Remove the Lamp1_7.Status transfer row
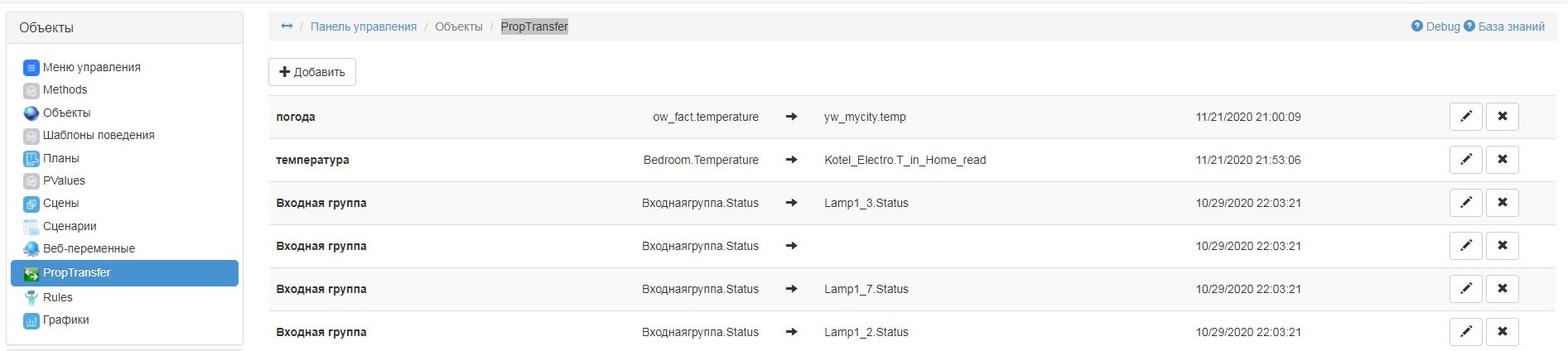This screenshot has height=351, width=1568. pos(1502,289)
